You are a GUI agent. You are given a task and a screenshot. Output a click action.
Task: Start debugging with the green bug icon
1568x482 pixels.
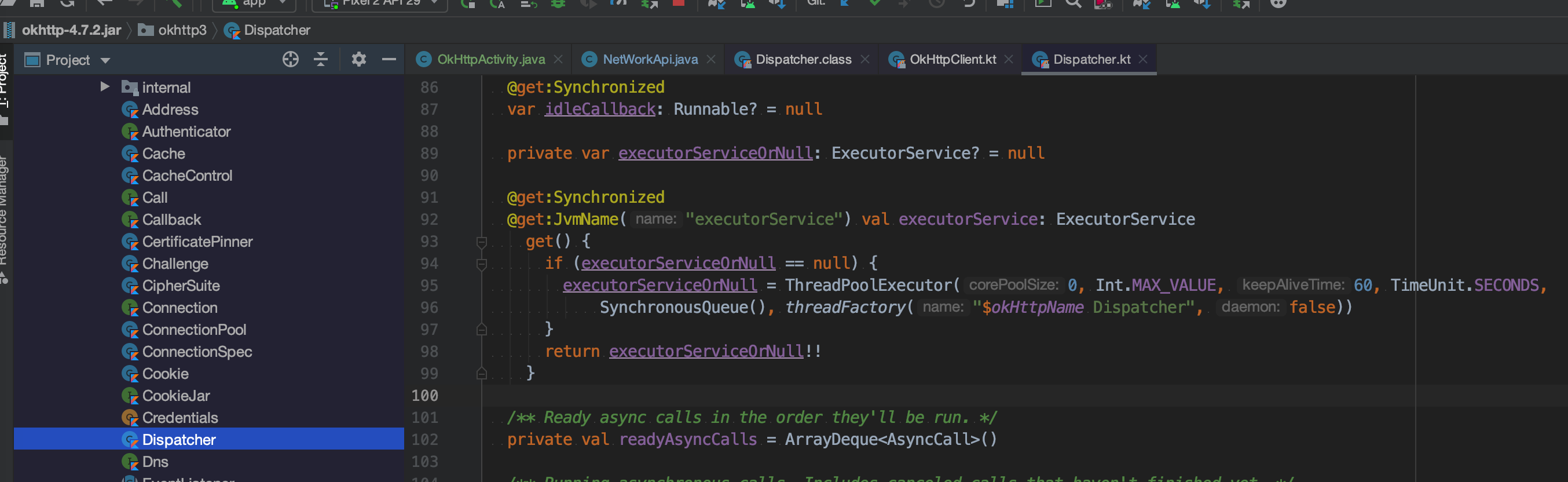click(558, 3)
